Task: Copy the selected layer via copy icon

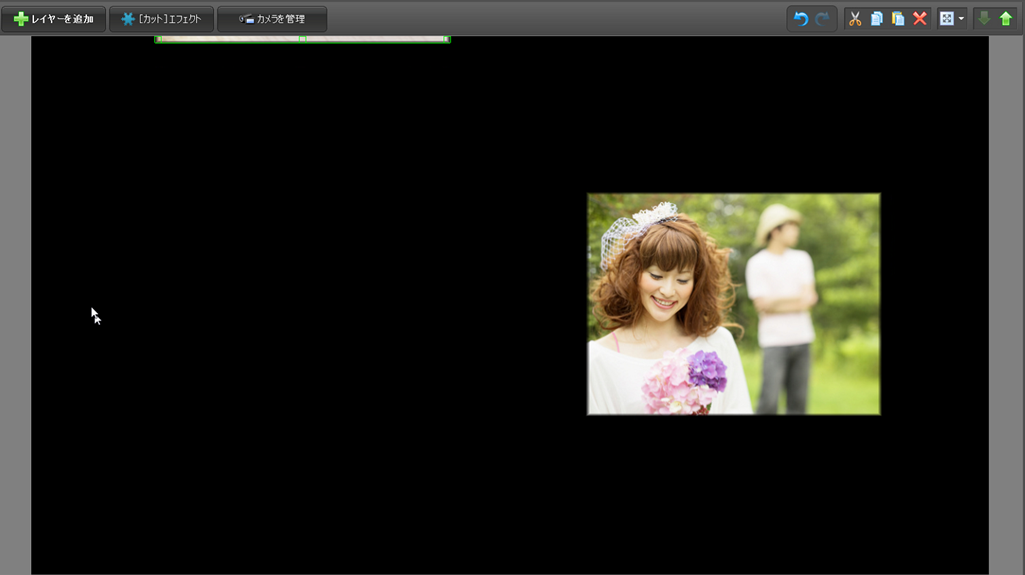Action: click(877, 19)
